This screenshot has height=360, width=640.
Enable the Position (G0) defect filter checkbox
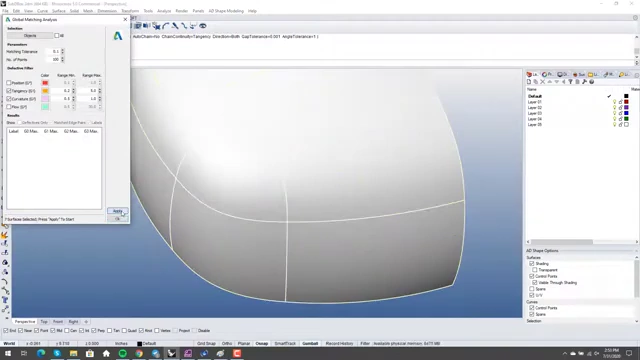click(x=9, y=83)
